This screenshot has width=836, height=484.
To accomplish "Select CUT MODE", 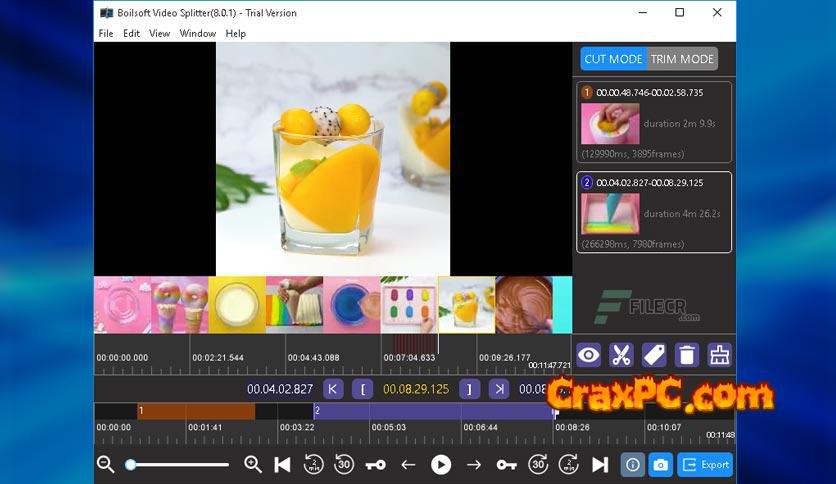I will point(614,59).
